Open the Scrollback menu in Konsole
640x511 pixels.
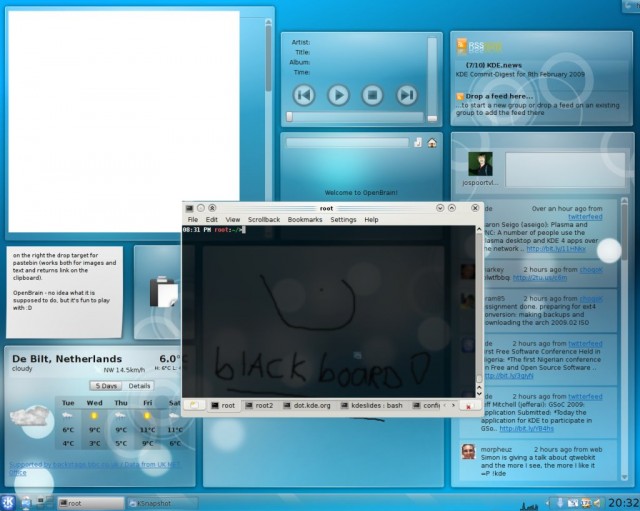(x=264, y=219)
